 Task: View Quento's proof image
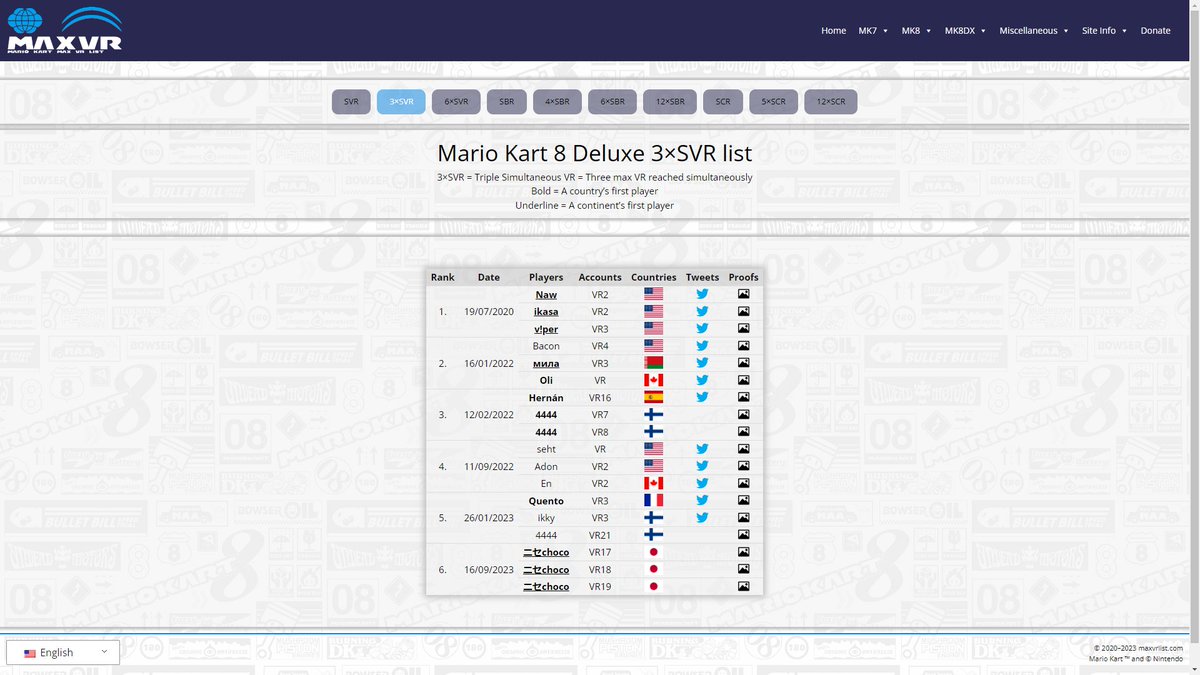(x=743, y=500)
